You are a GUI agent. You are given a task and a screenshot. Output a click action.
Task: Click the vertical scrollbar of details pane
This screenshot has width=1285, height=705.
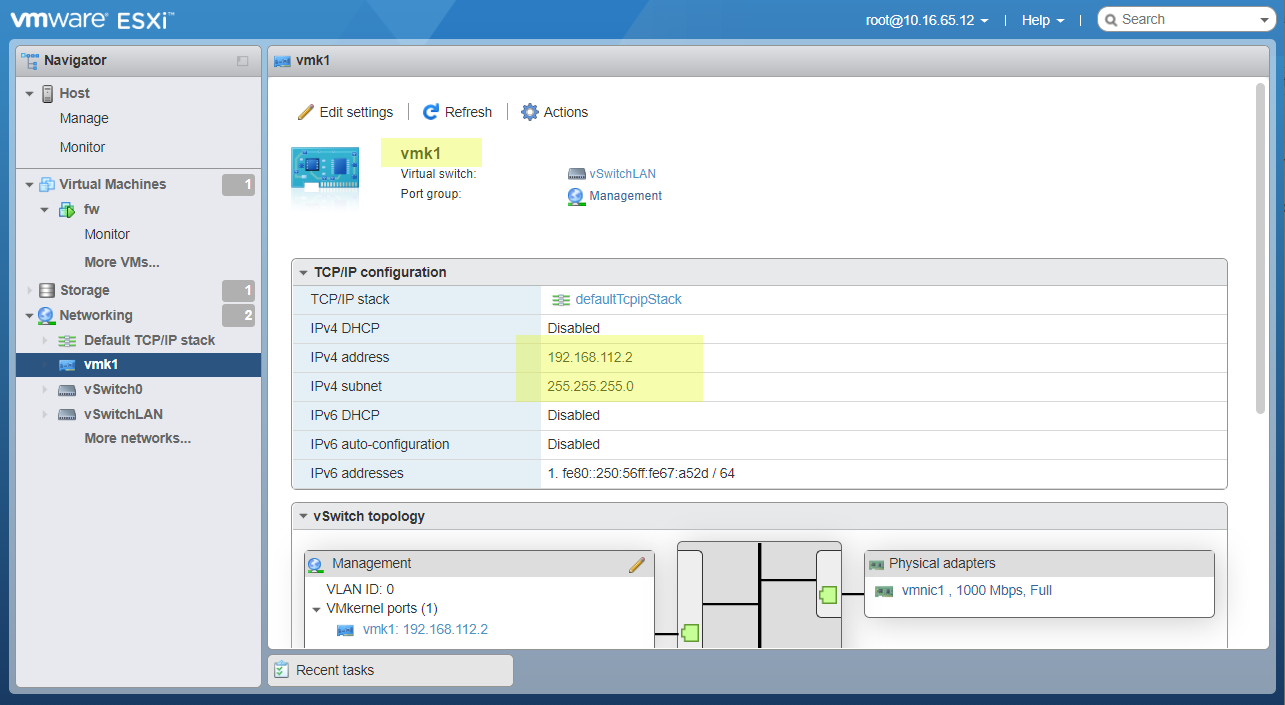1259,248
